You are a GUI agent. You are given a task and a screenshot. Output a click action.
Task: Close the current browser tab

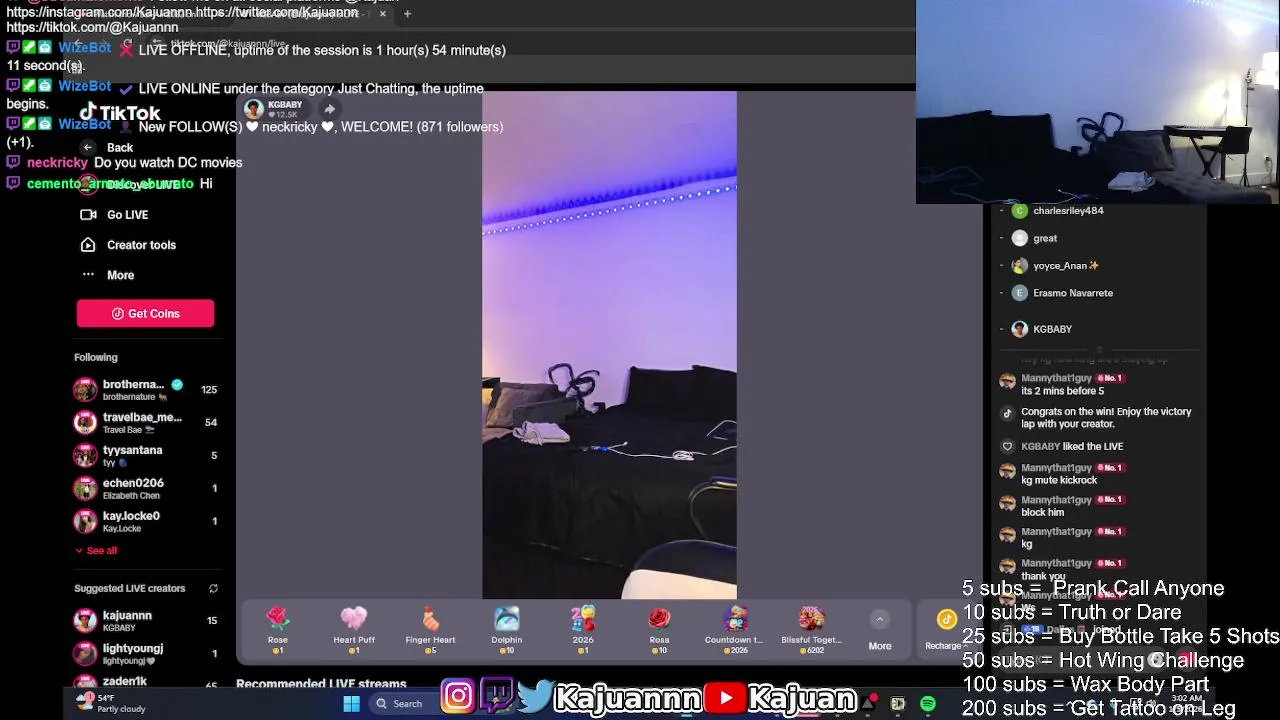382,14
